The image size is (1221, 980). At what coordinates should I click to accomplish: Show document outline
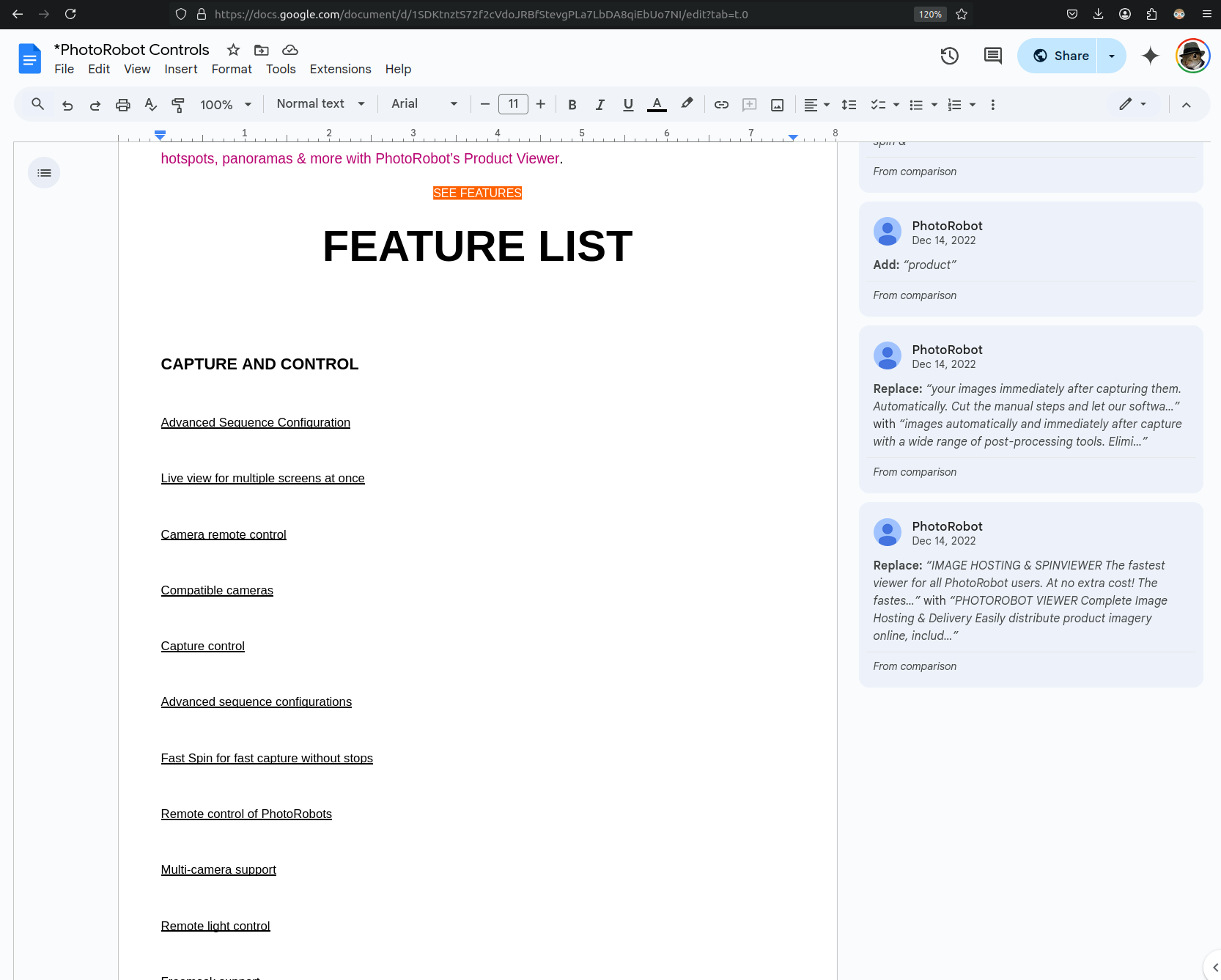pos(44,173)
